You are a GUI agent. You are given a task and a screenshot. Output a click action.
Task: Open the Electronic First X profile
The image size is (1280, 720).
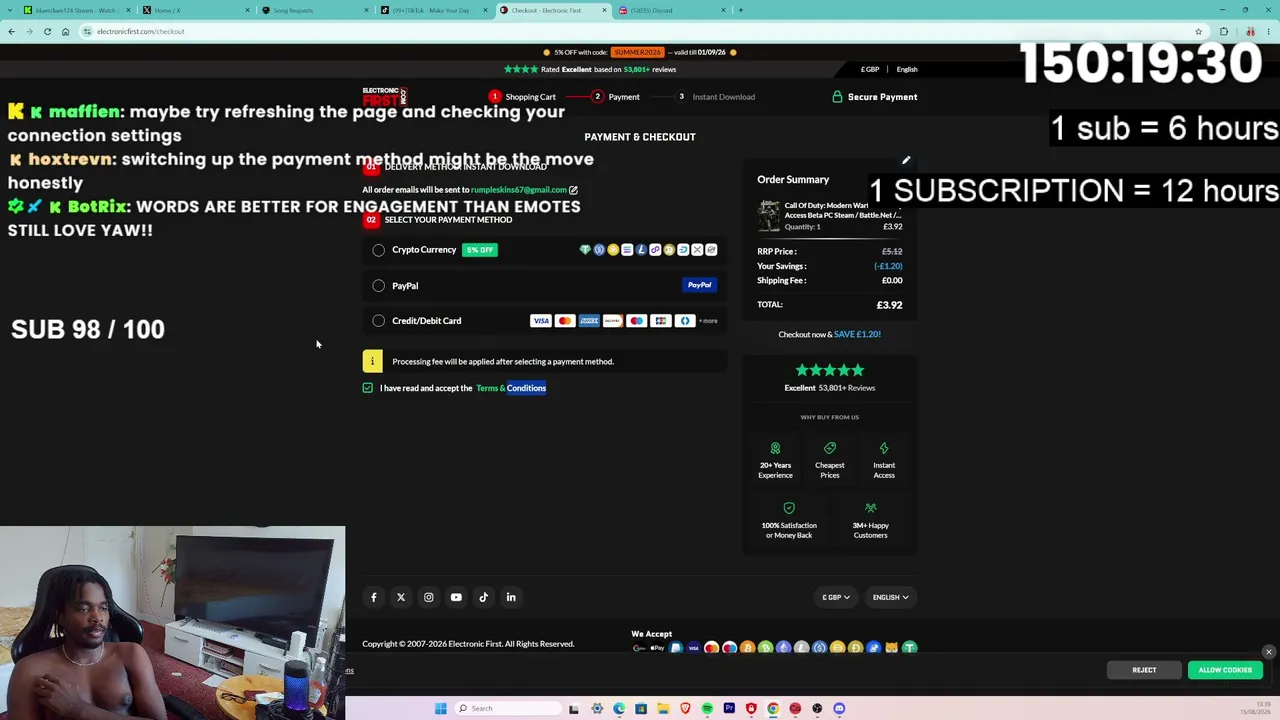click(x=401, y=597)
